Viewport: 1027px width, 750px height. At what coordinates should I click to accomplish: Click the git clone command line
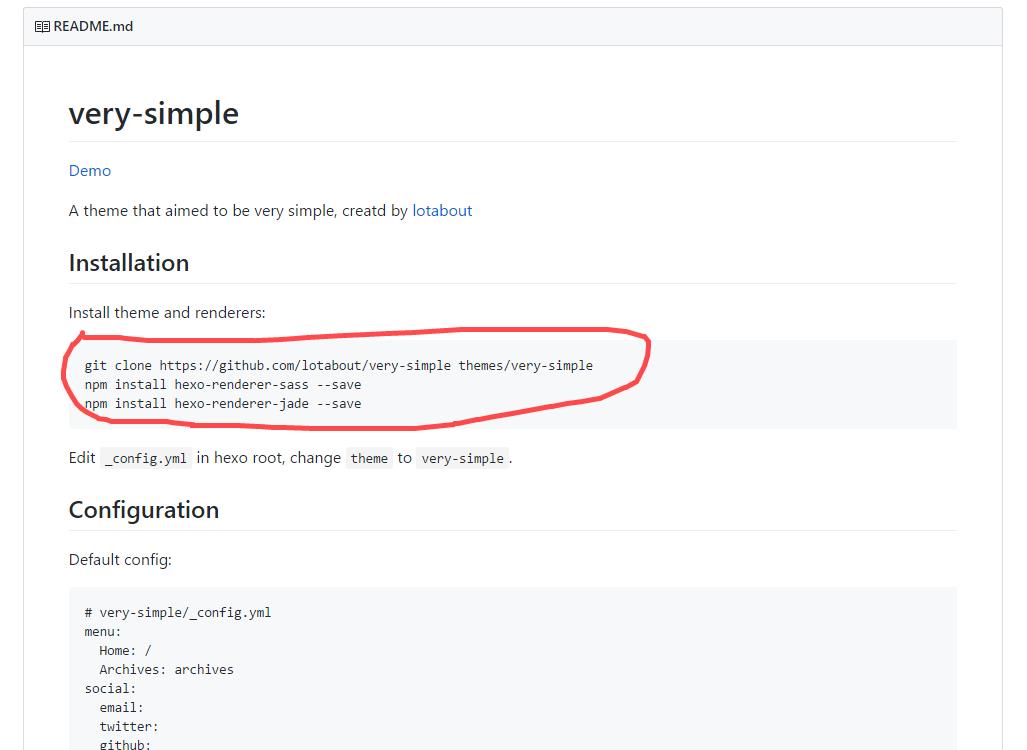point(338,366)
